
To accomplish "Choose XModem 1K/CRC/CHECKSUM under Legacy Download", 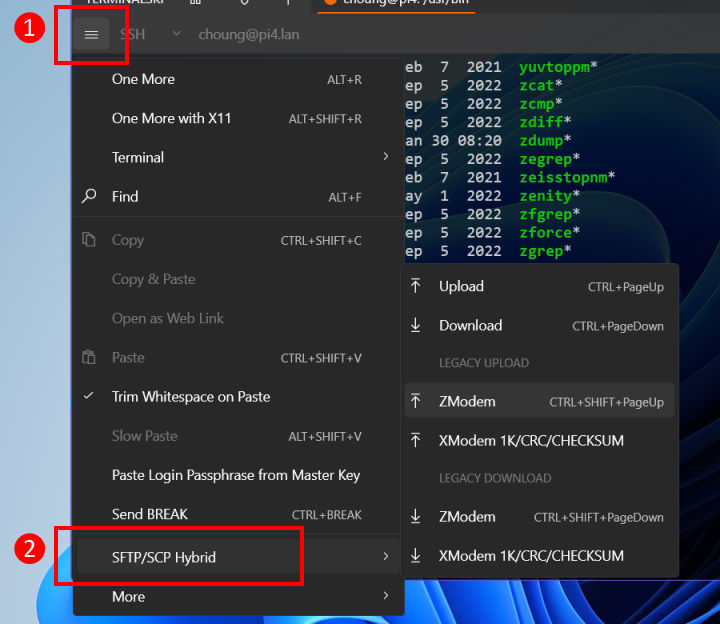I will [x=540, y=556].
